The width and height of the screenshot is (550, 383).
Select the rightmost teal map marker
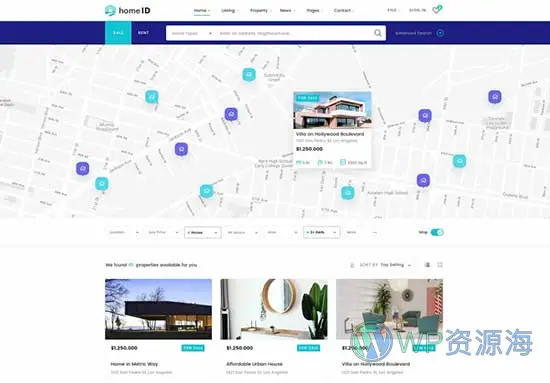(x=459, y=161)
